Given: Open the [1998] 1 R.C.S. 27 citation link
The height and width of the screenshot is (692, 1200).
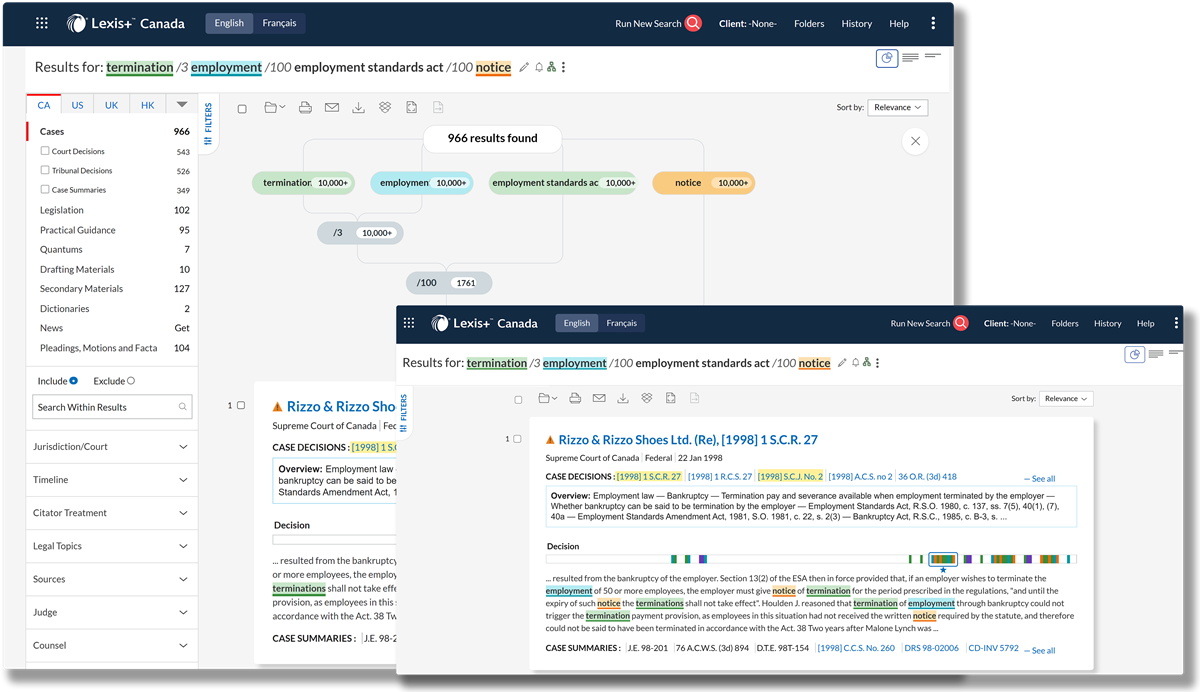Looking at the screenshot, I should (720, 477).
